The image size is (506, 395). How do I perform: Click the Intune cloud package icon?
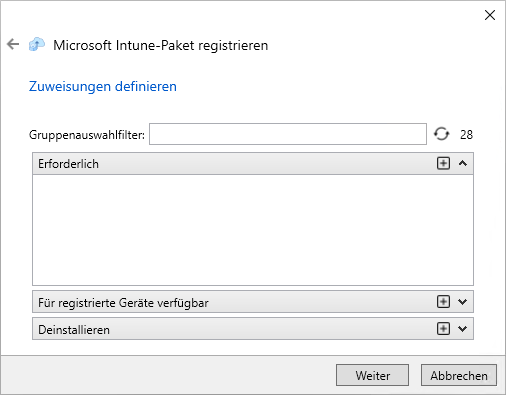[x=37, y=44]
